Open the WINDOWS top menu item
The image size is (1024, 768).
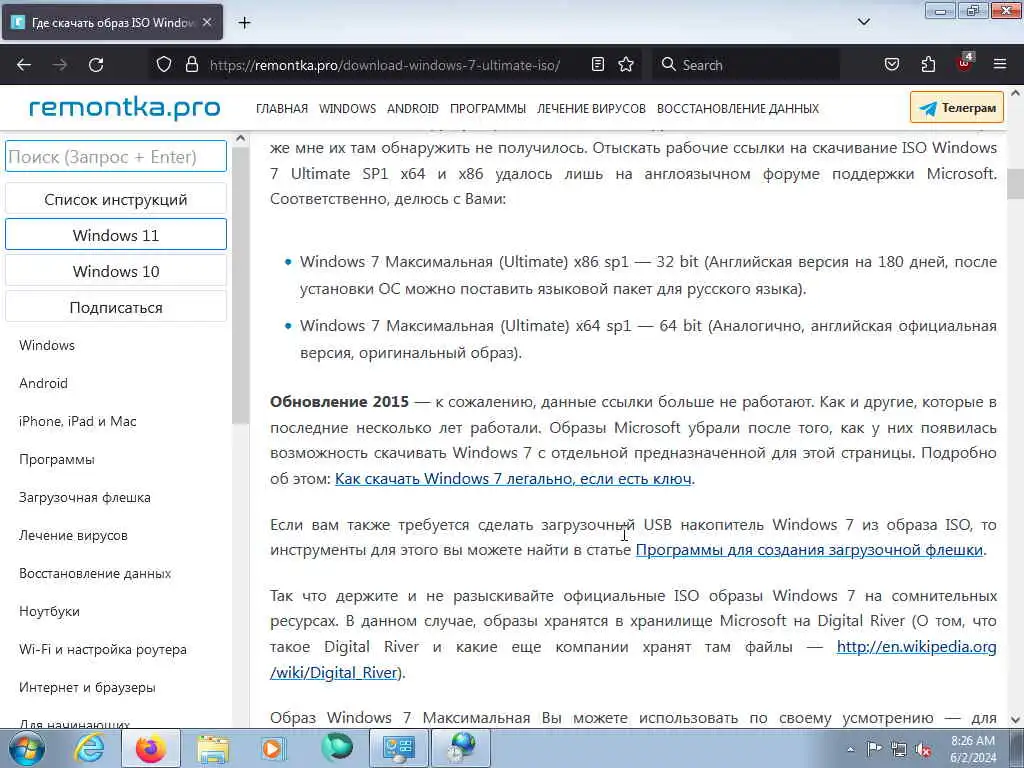pos(347,109)
